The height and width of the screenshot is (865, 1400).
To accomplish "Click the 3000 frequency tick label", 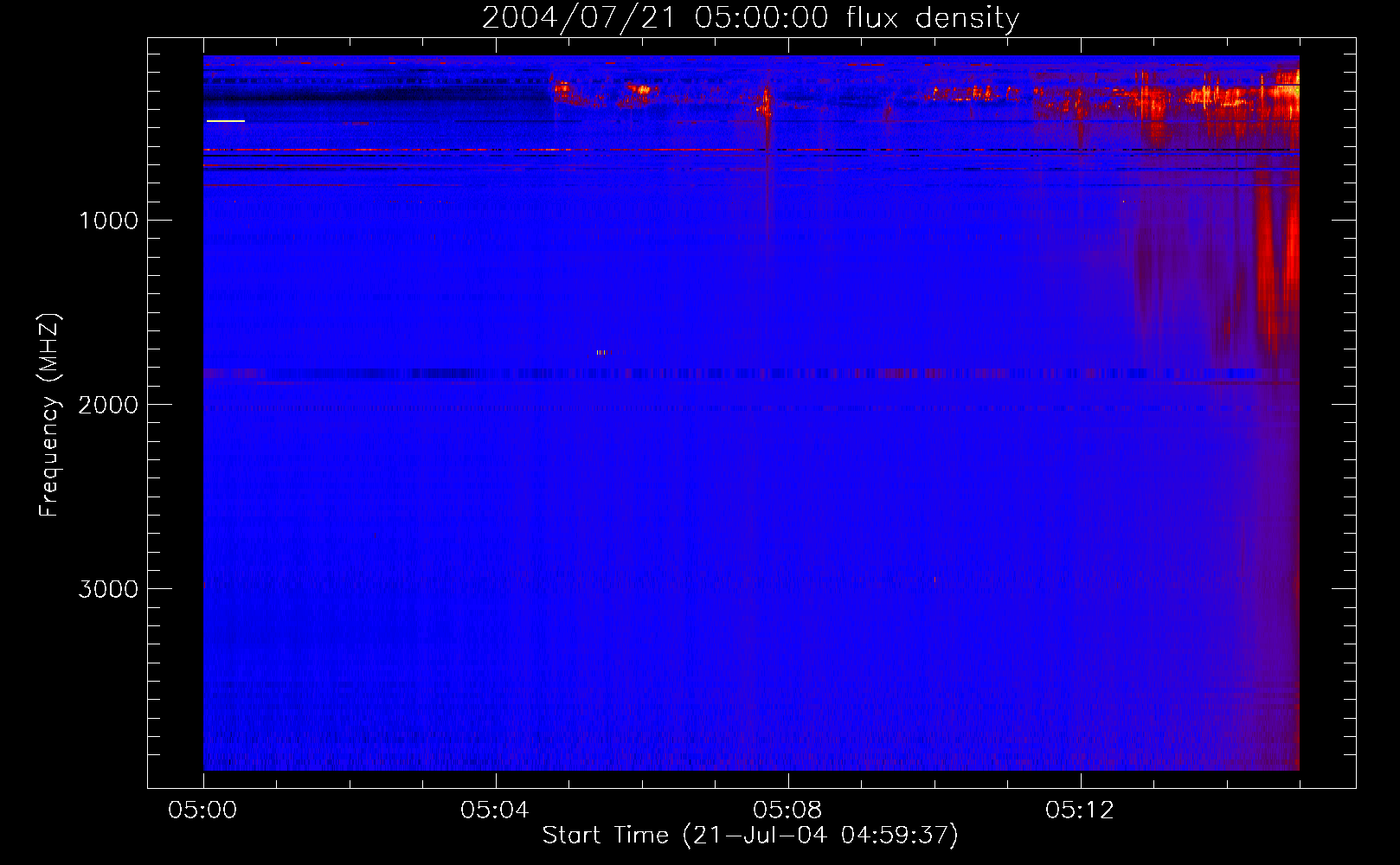I will point(108,589).
